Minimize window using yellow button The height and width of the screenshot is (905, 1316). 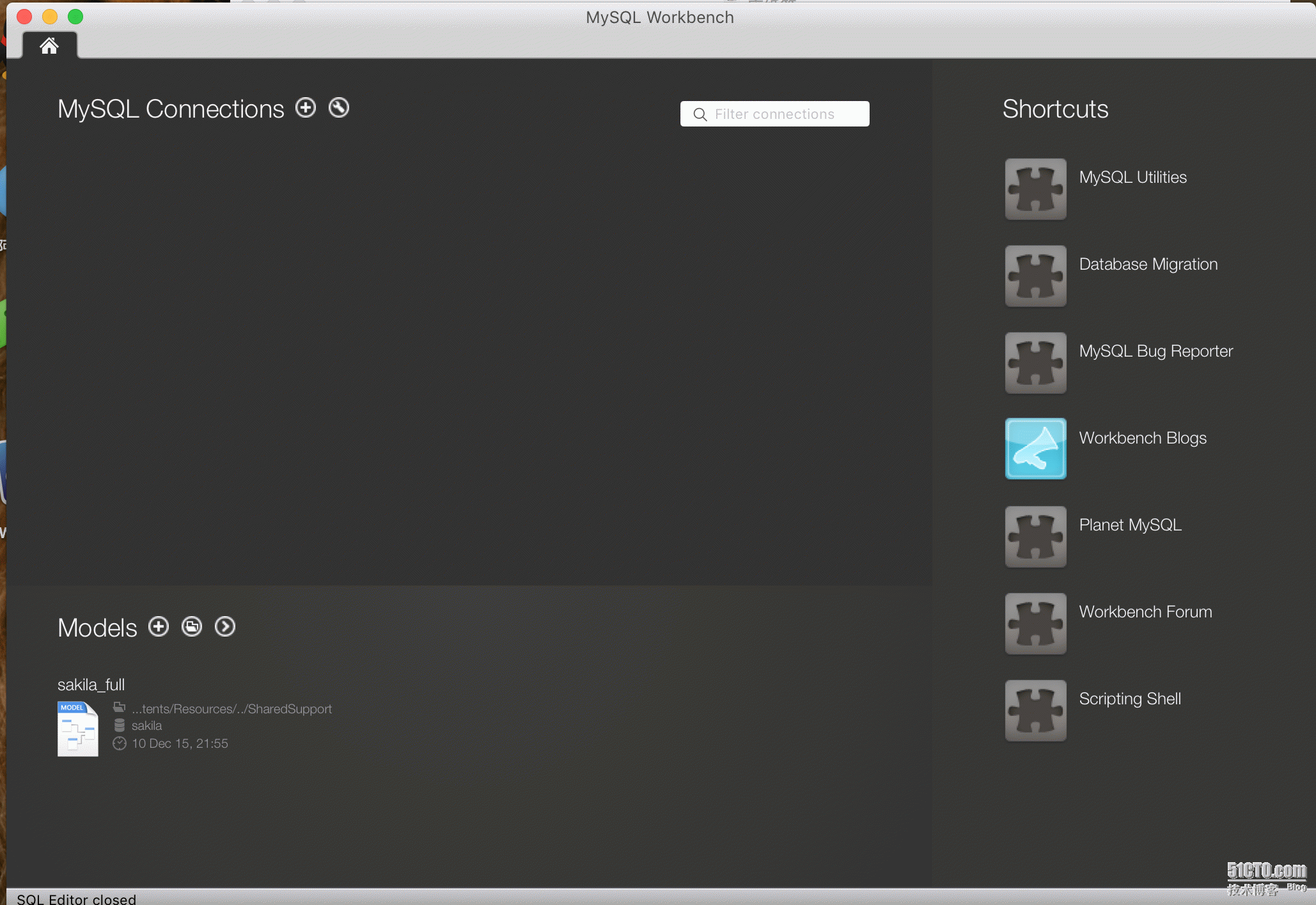tap(50, 17)
